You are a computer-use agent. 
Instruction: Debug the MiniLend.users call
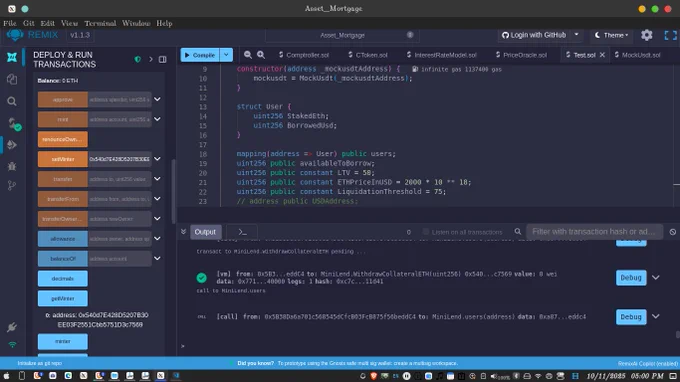coord(631,317)
